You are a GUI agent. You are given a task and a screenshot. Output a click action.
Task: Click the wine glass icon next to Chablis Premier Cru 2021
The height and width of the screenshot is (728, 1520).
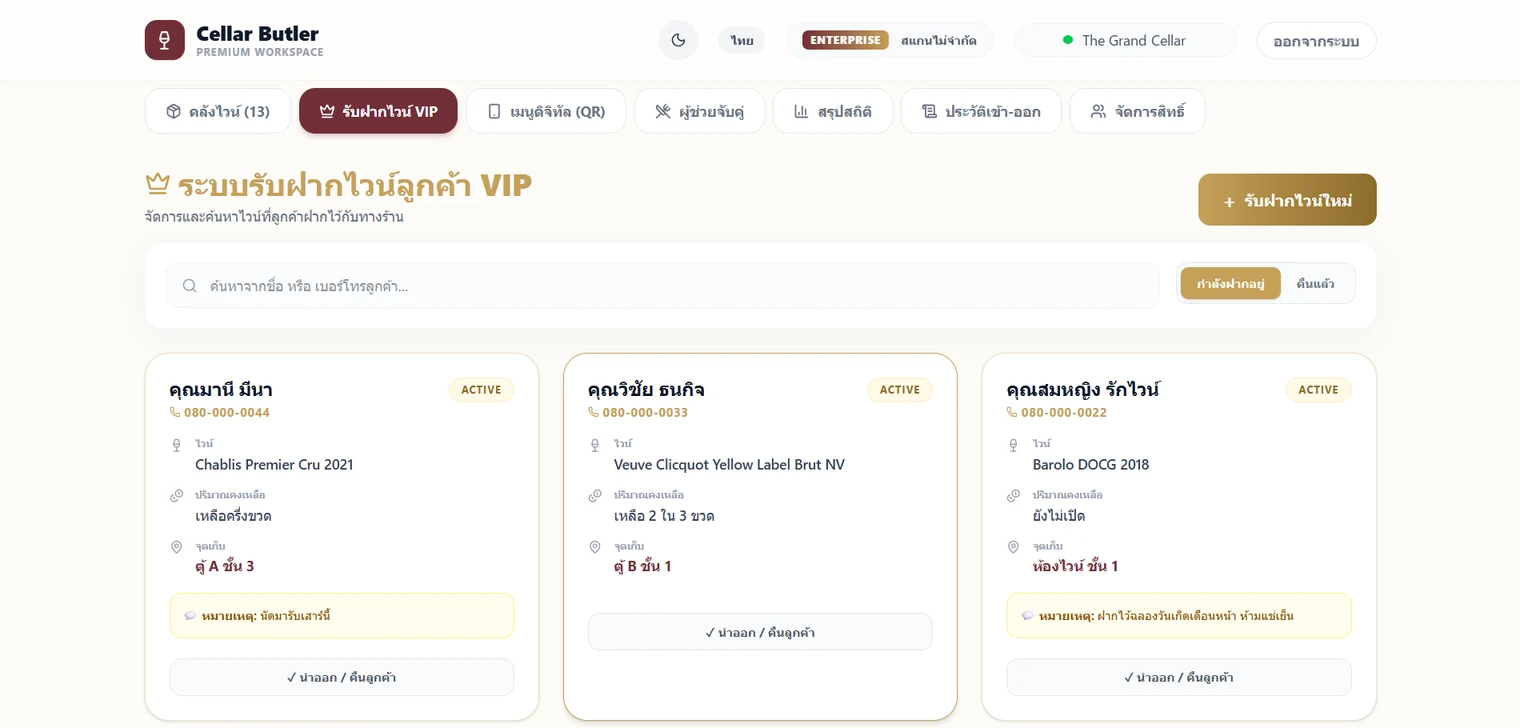(x=176, y=444)
